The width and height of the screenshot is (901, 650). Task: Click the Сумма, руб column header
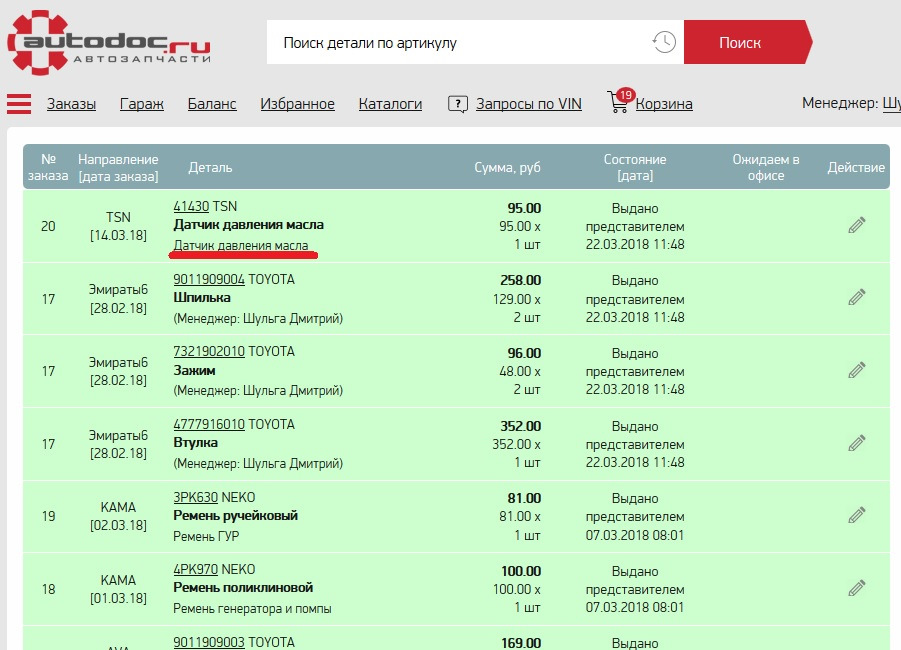[507, 167]
